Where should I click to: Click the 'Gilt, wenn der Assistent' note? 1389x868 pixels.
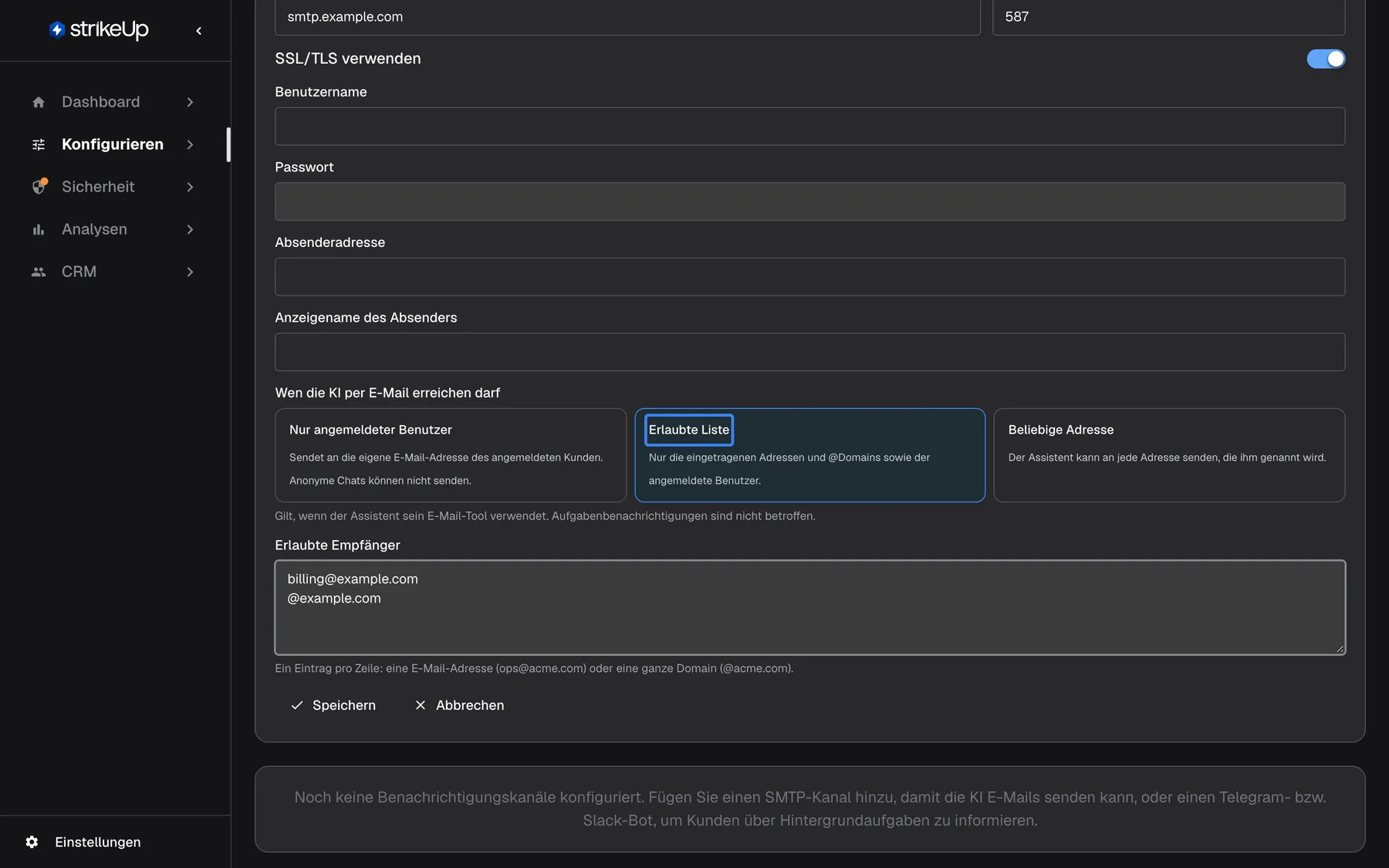(545, 516)
